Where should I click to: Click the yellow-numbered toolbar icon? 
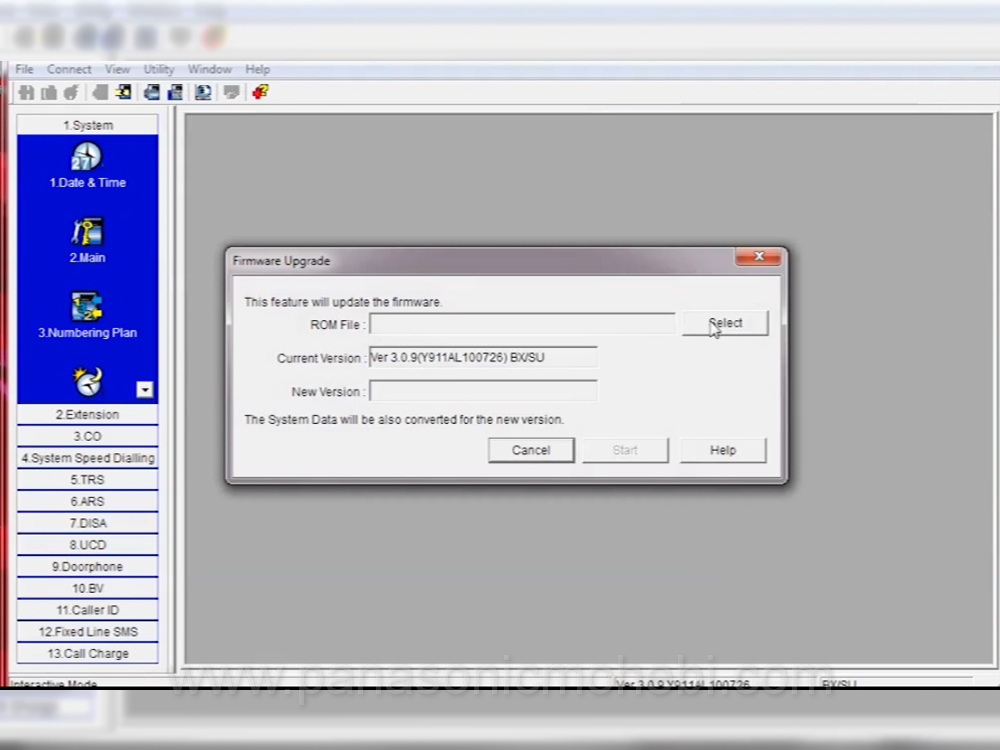[x=123, y=92]
